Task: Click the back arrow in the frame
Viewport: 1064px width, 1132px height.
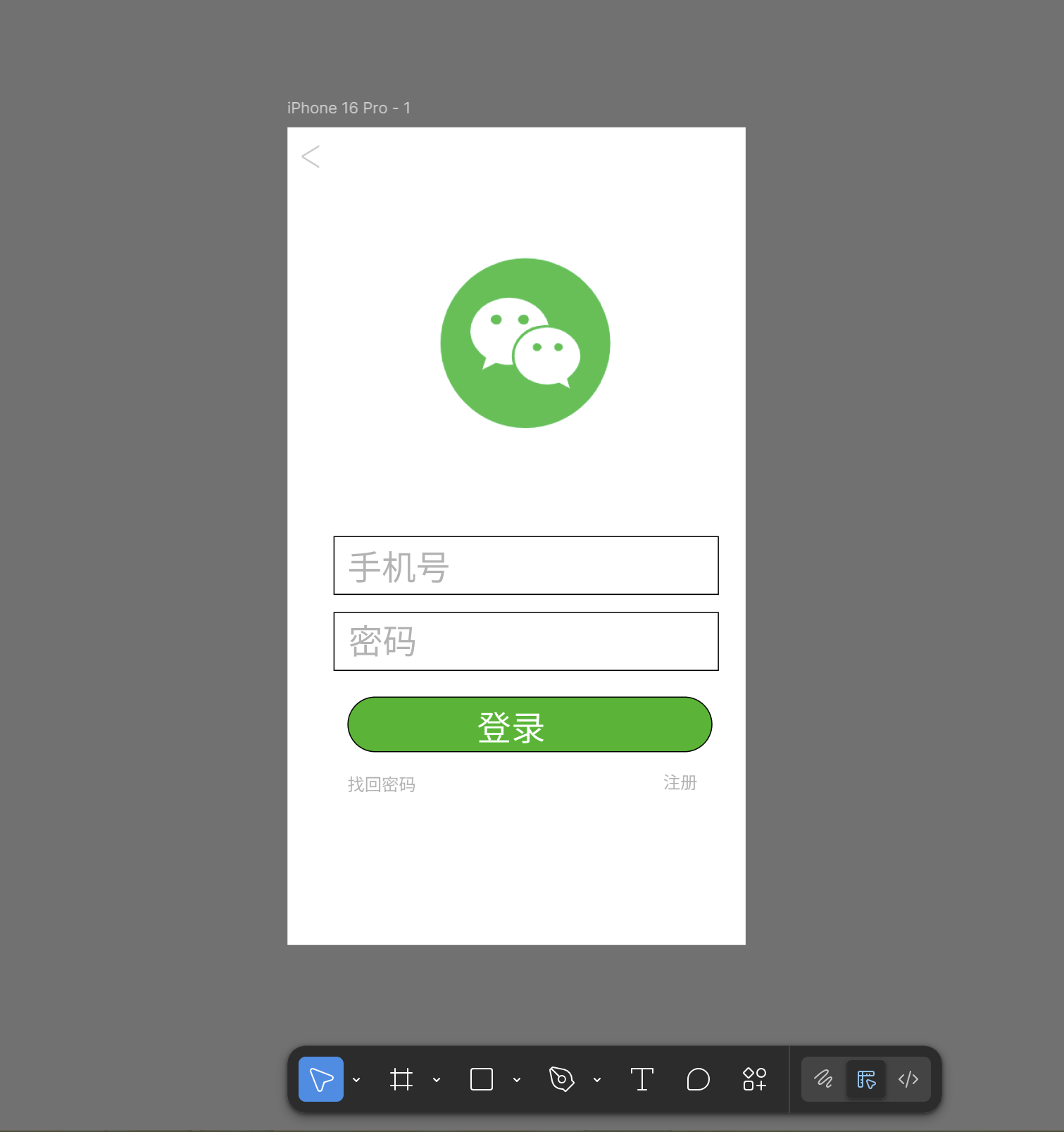Action: coord(311,156)
